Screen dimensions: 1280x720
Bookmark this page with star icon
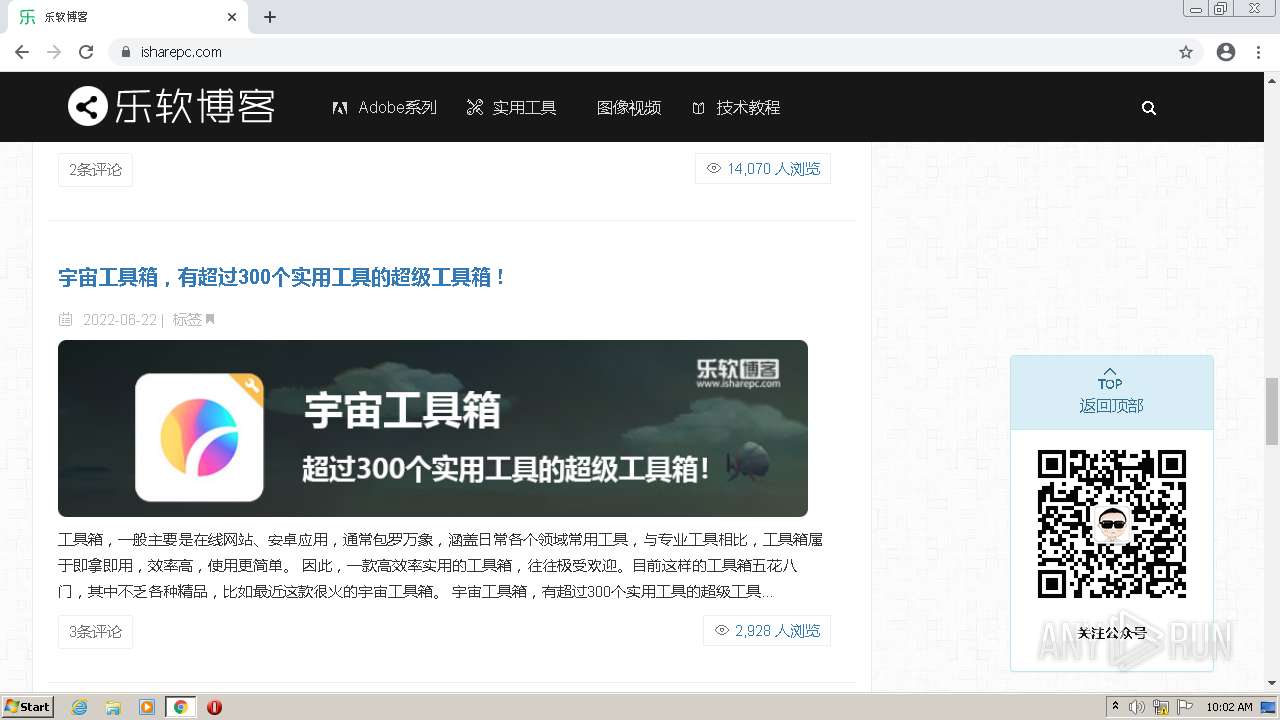tap(1186, 52)
